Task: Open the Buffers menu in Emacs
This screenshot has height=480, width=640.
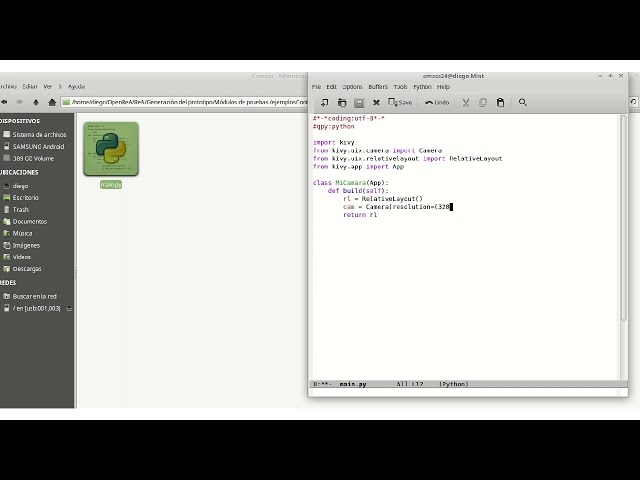Action: 378,87
